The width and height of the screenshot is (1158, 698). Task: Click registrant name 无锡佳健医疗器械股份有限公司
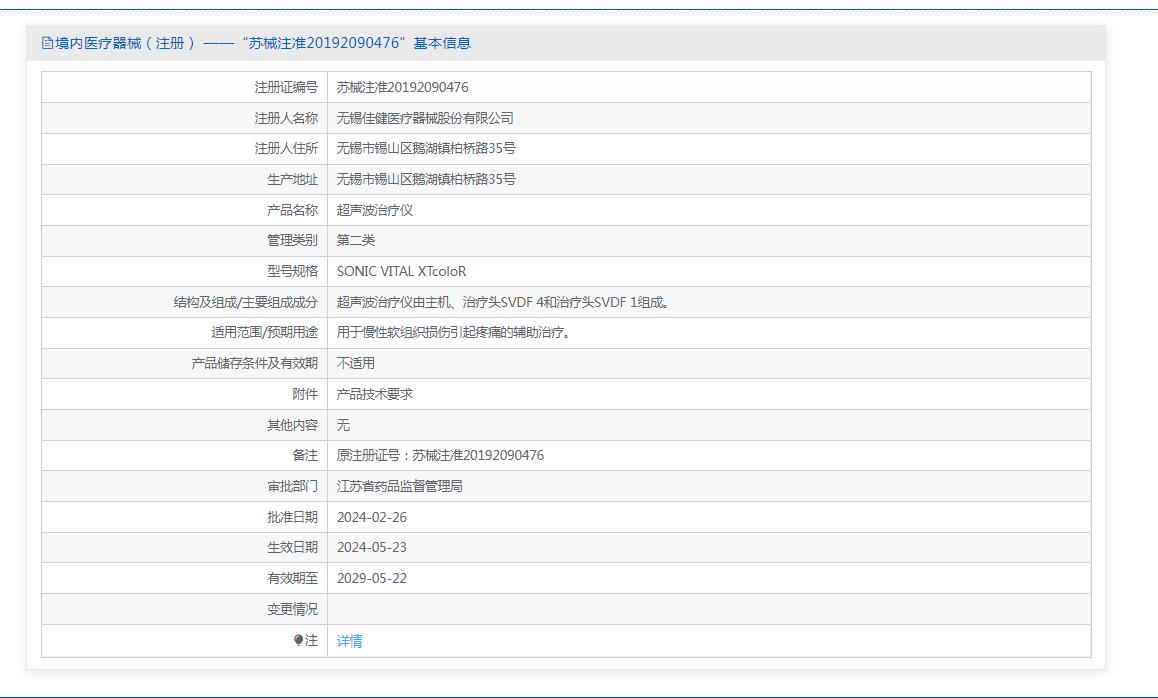click(425, 118)
